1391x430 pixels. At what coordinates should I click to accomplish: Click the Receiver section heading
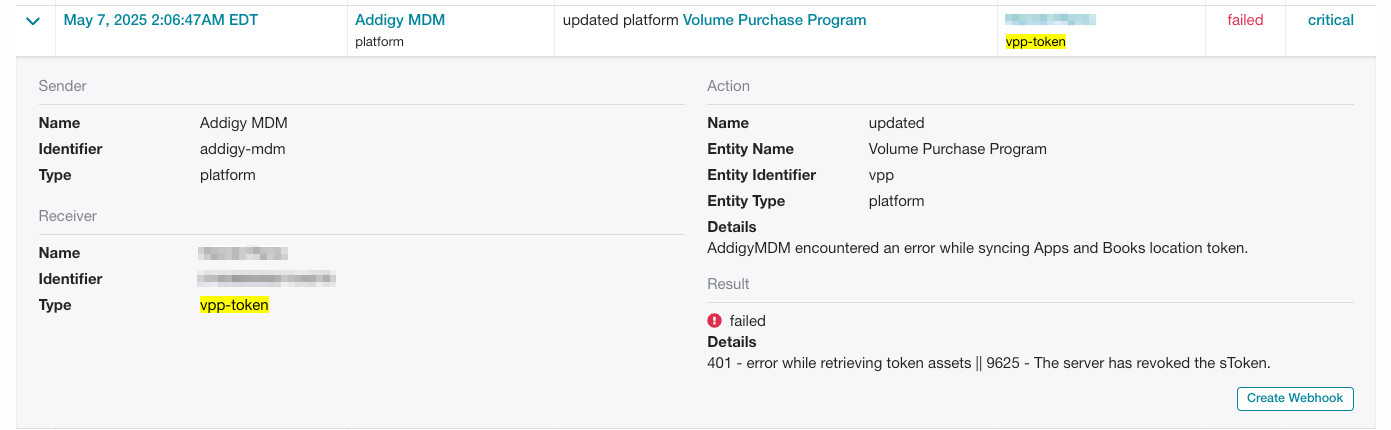pyautogui.click(x=68, y=216)
